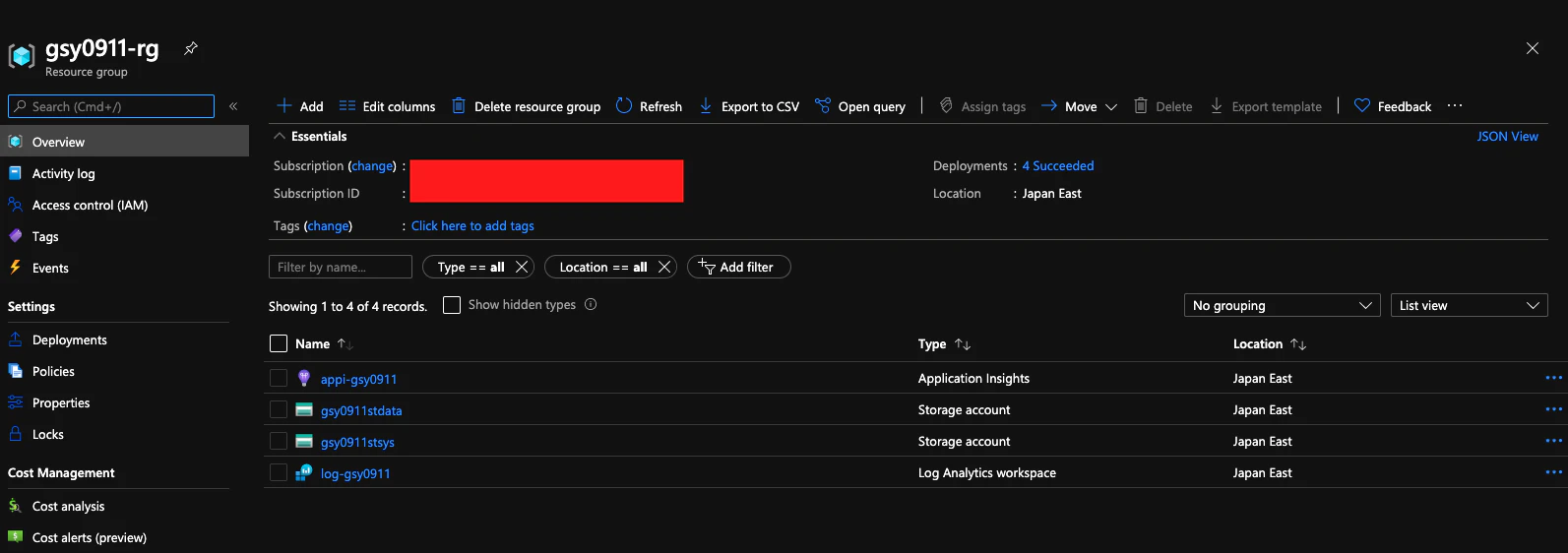
Task: Click the Edit columns icon
Action: pos(347,105)
